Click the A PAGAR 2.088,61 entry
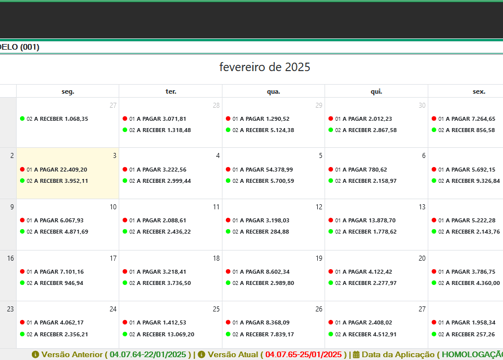 [x=154, y=220]
